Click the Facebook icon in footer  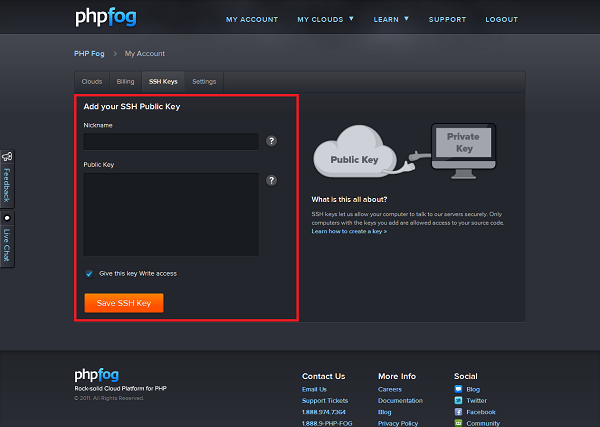click(x=458, y=412)
